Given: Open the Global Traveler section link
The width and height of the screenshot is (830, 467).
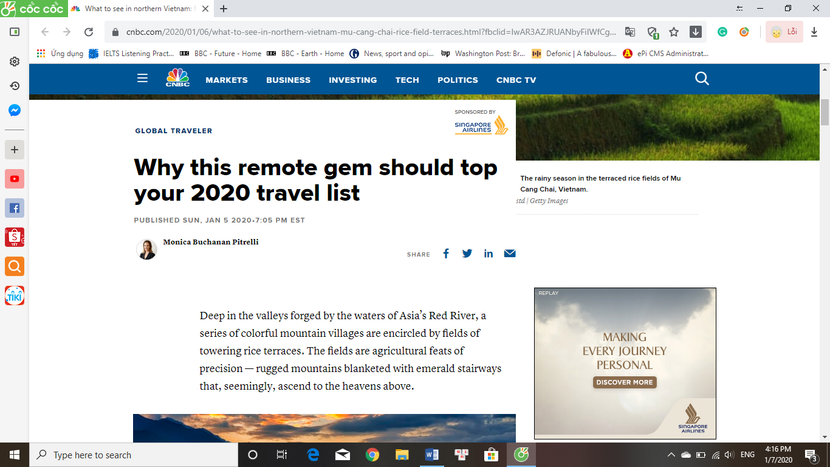Looking at the screenshot, I should (x=173, y=131).
